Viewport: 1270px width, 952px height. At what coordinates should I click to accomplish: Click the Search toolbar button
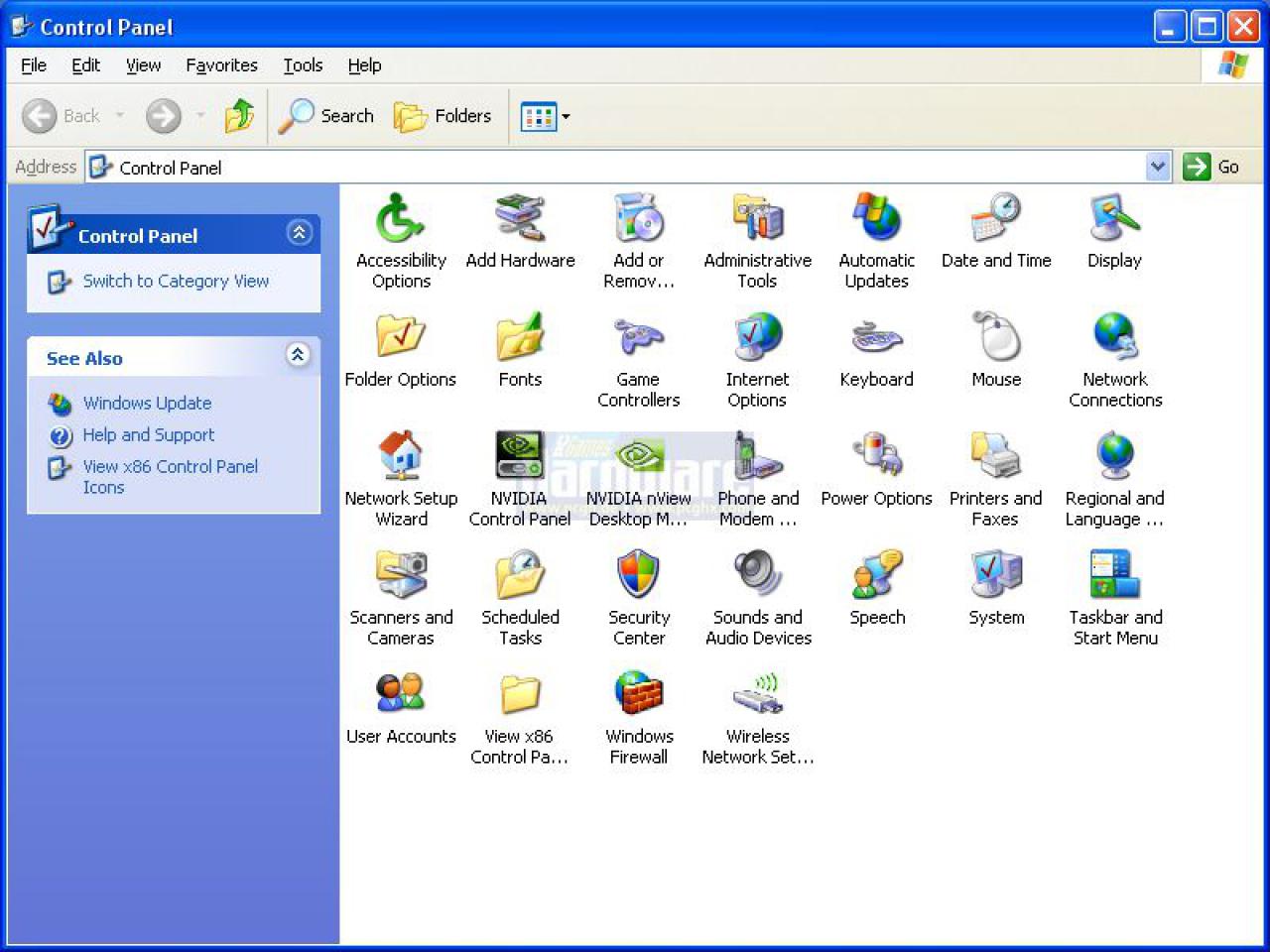326,116
